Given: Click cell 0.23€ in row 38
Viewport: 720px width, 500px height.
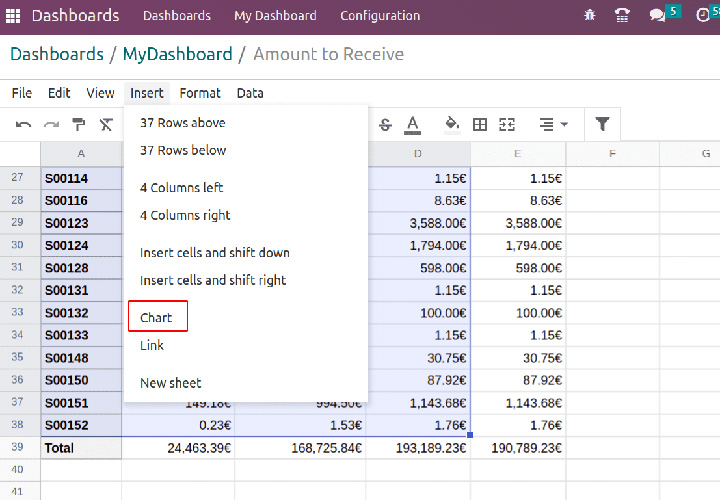Looking at the screenshot, I should click(178, 425).
